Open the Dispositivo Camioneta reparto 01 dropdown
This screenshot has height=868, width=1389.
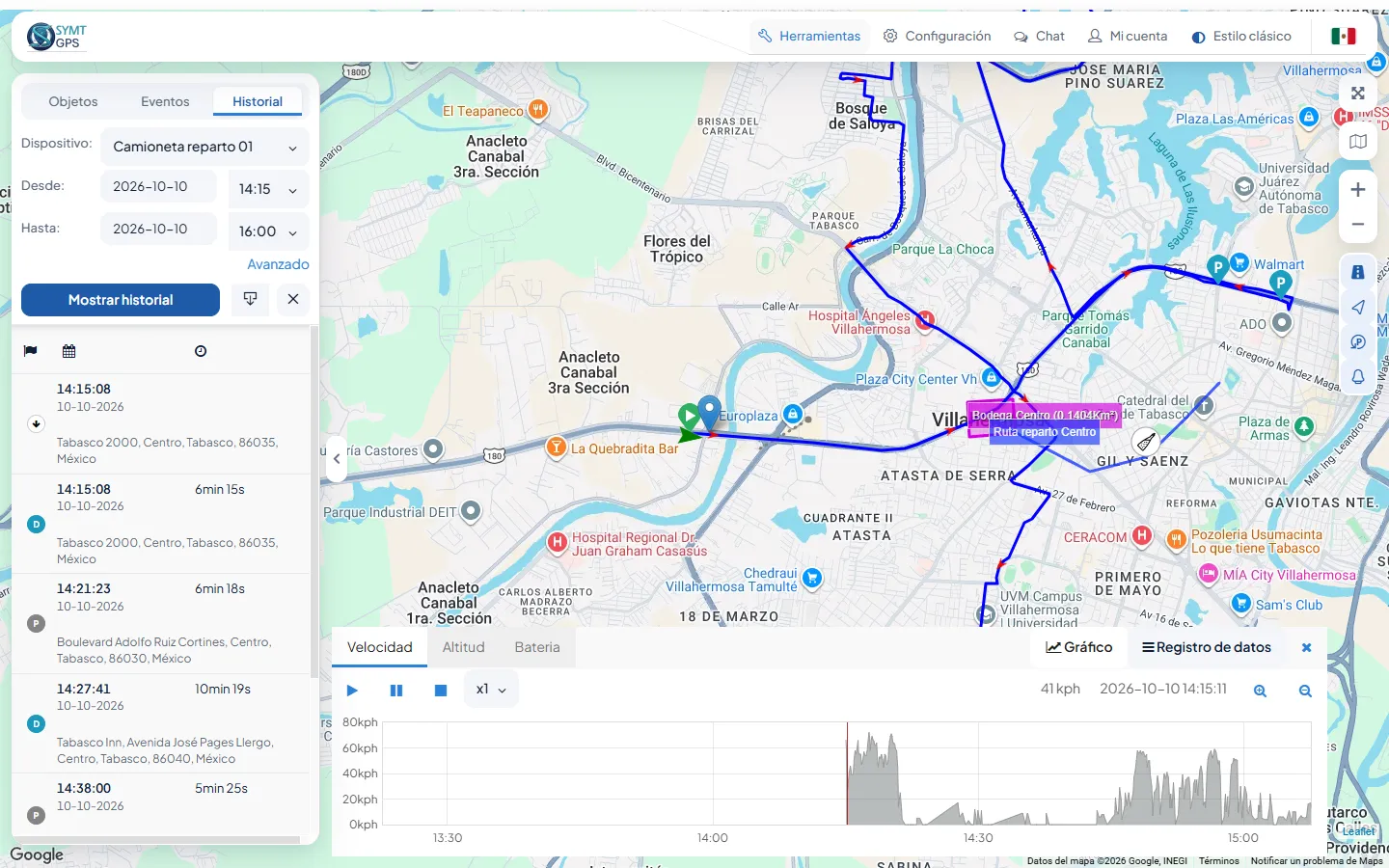click(204, 148)
